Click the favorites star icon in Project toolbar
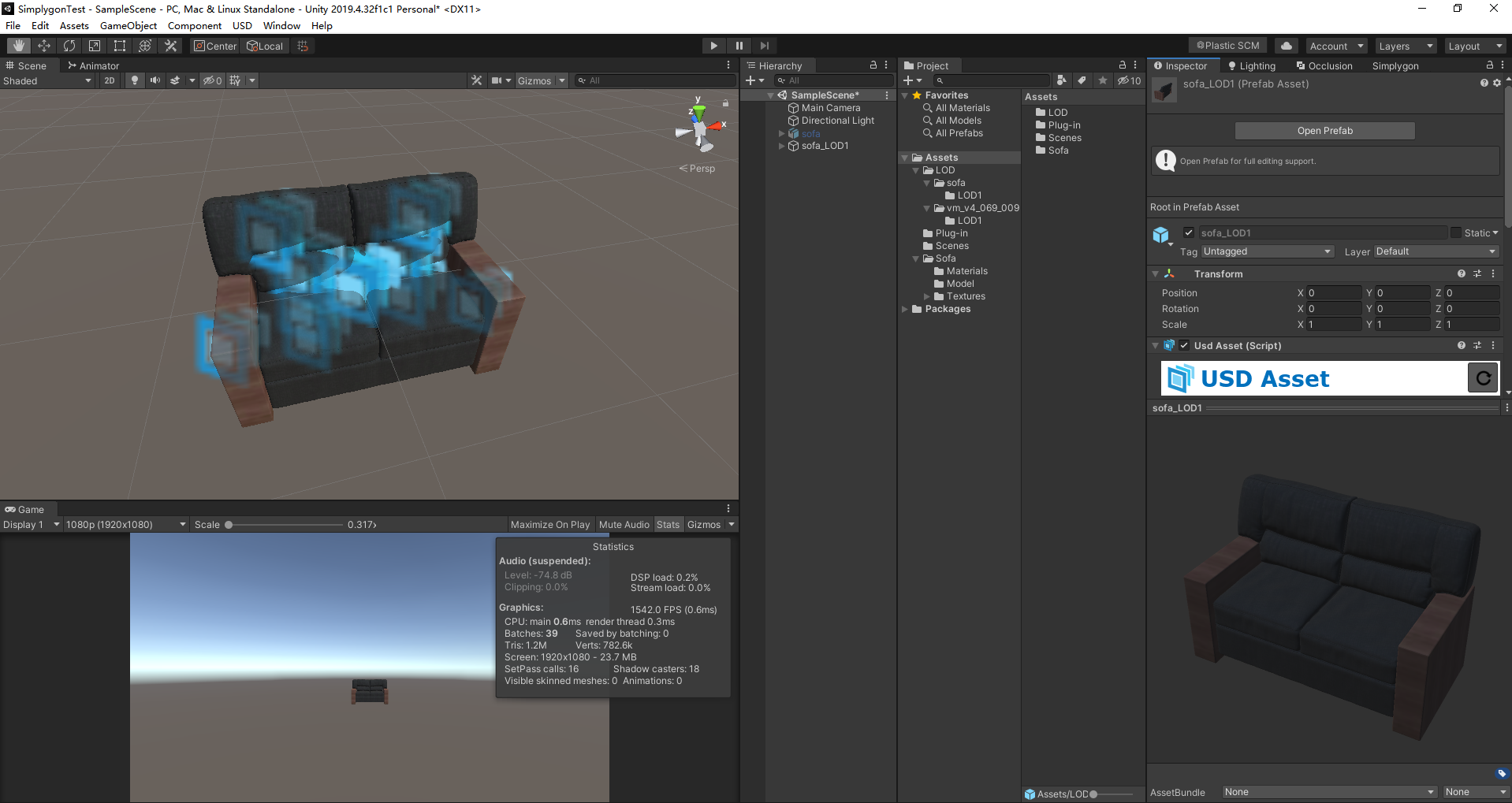1512x803 pixels. click(1103, 80)
